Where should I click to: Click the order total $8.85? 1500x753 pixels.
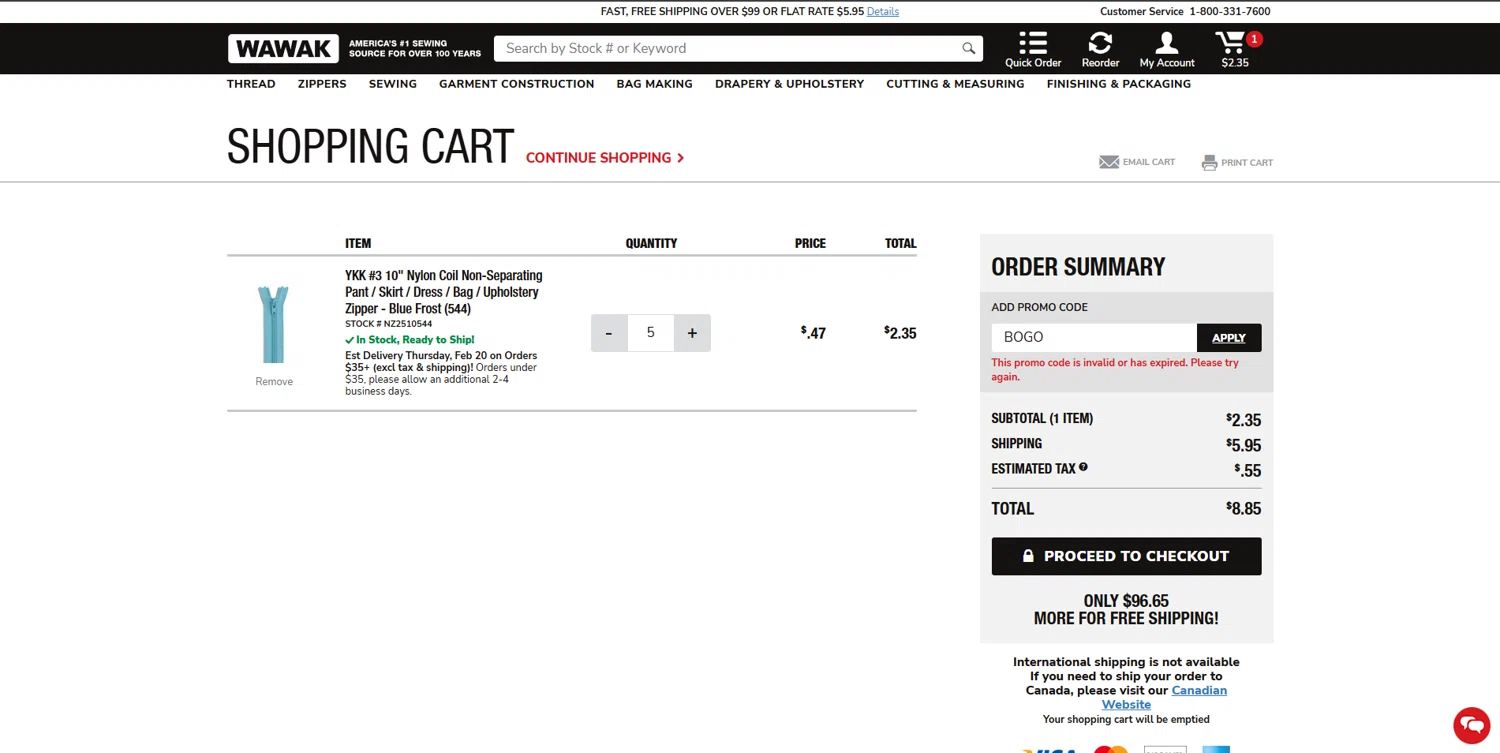(x=1244, y=508)
